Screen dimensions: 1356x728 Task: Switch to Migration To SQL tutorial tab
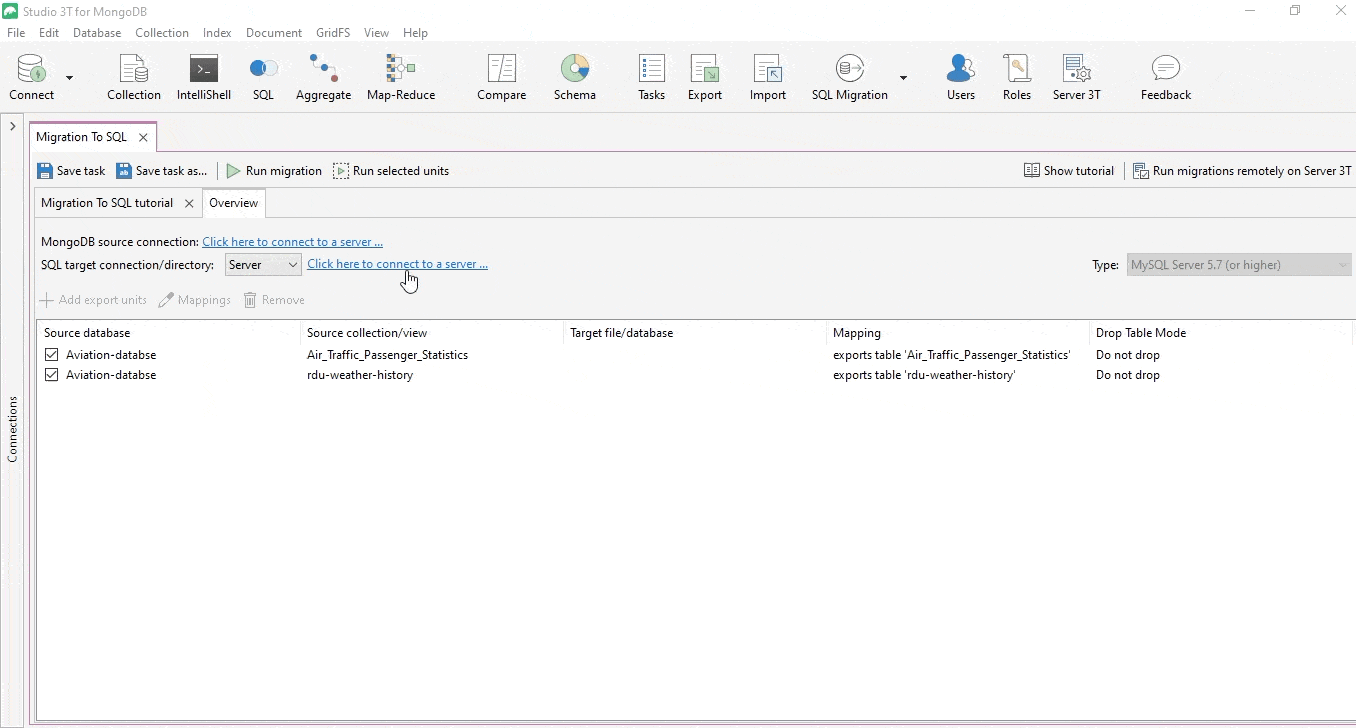[x=107, y=203]
